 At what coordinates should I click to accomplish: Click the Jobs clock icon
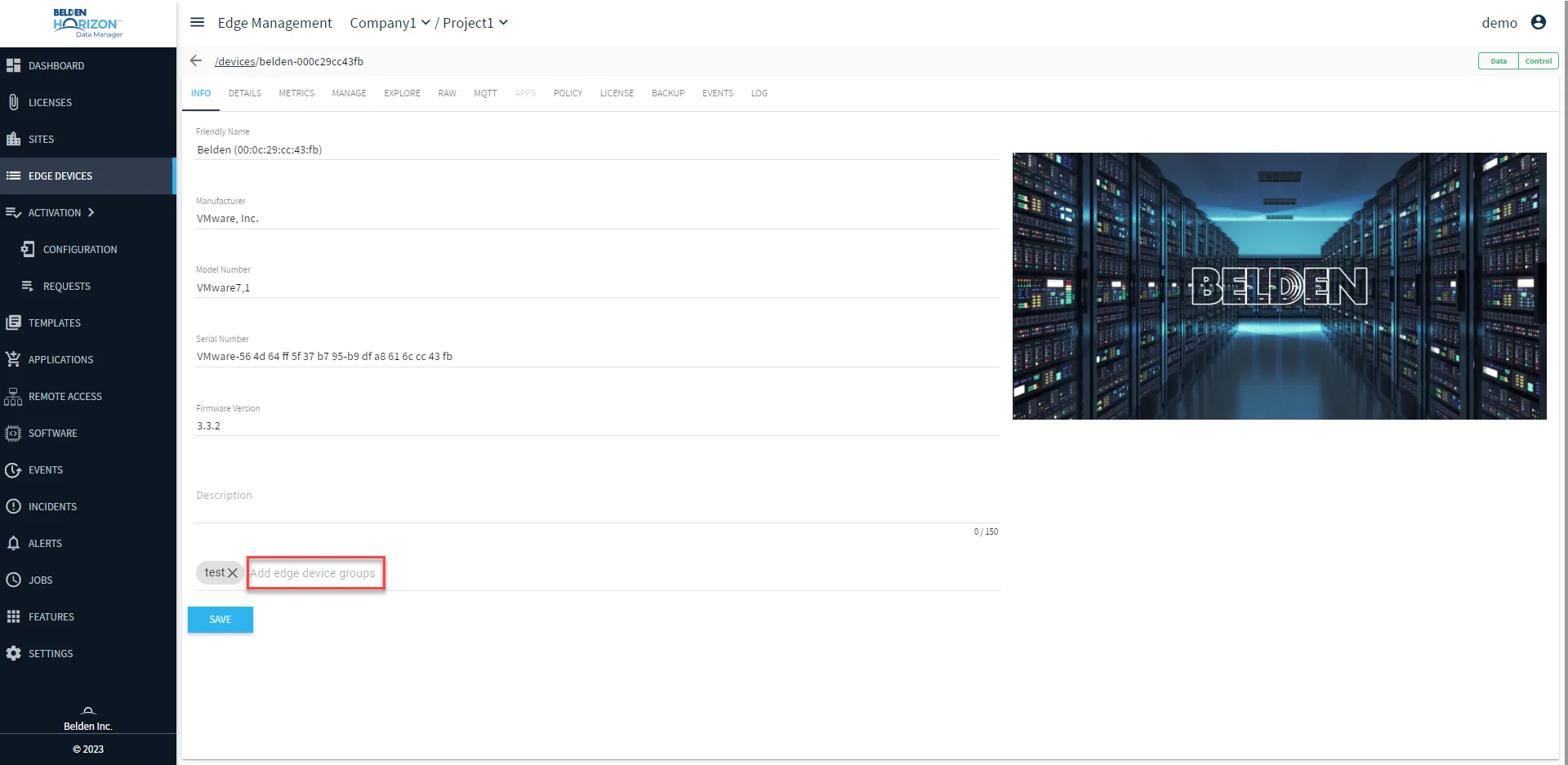click(13, 580)
